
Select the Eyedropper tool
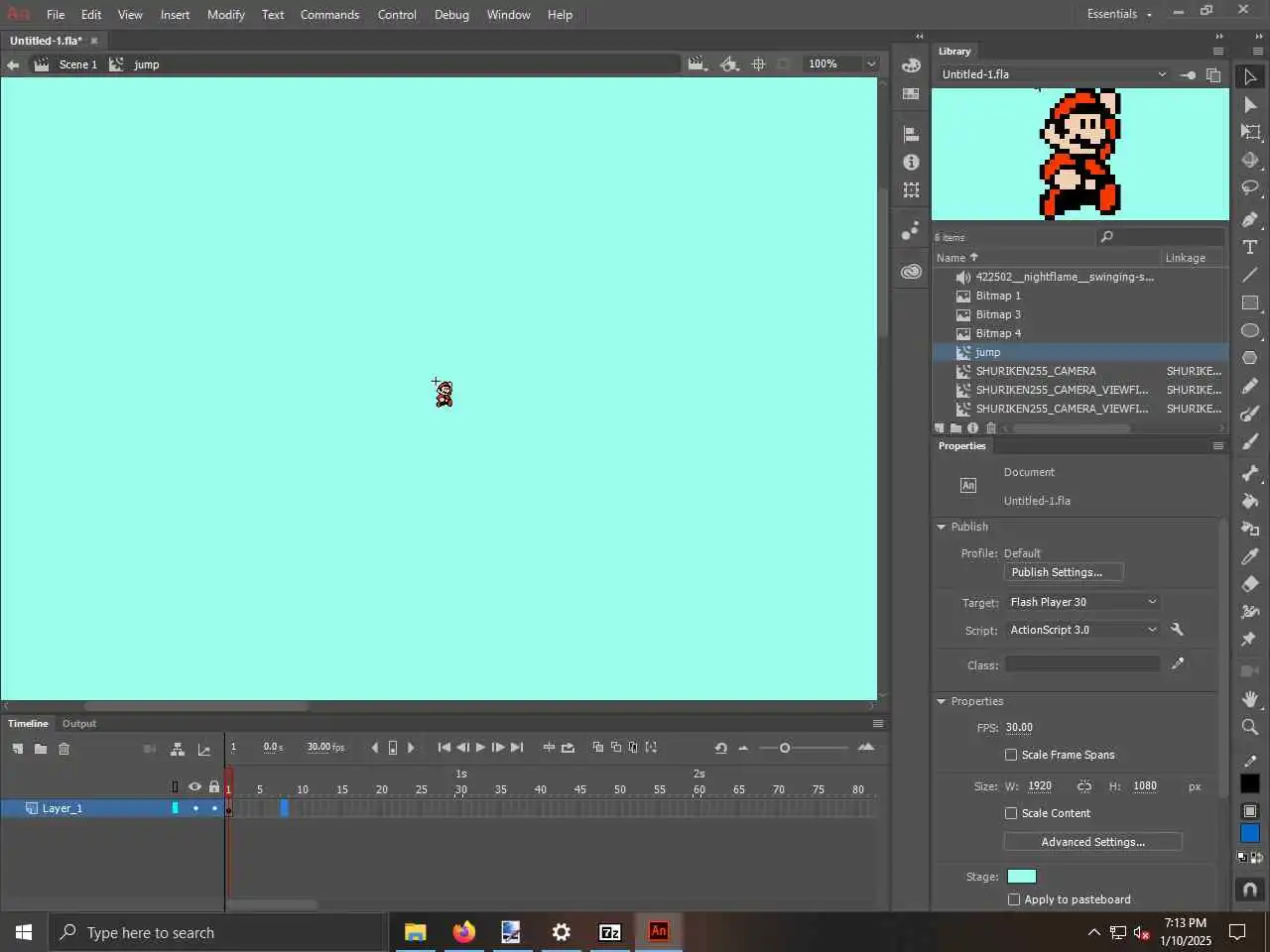point(1250,556)
